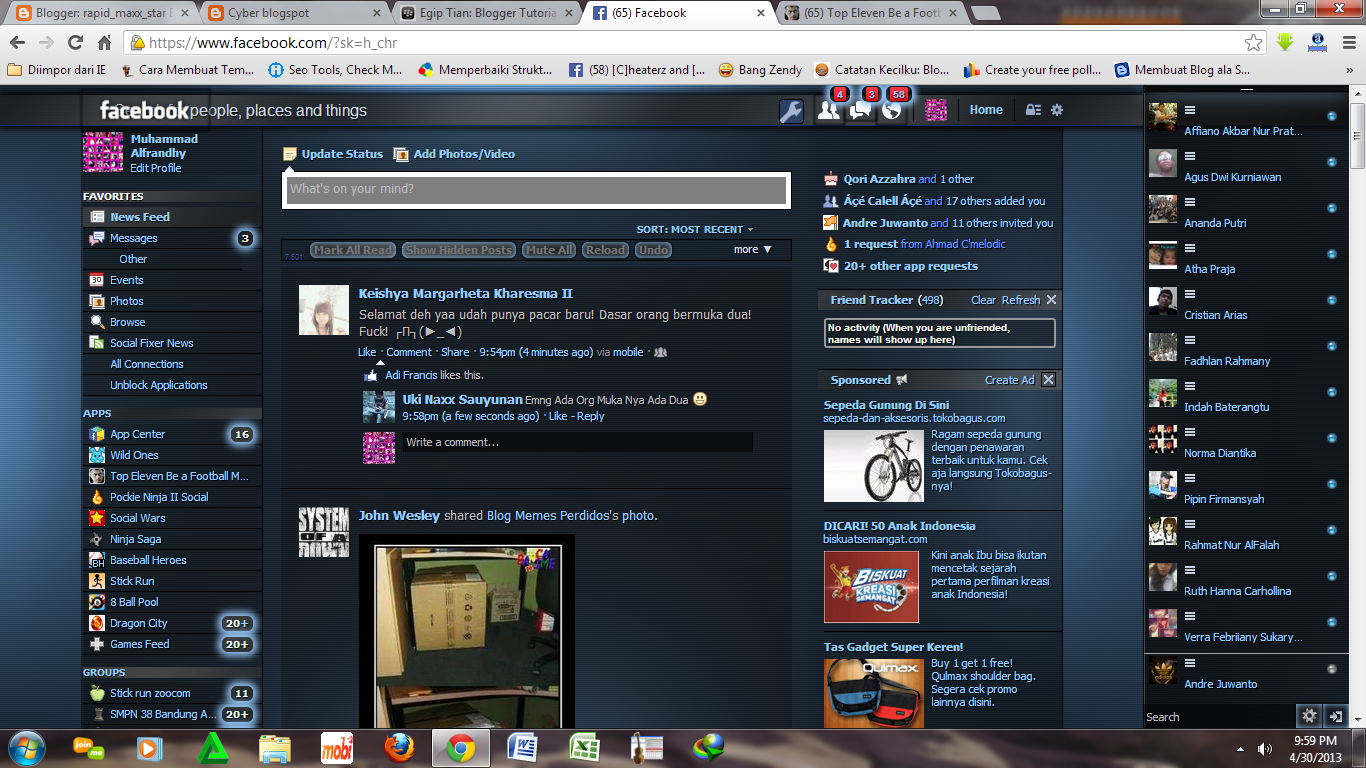Focus the What's on your mind box
The image size is (1366, 768).
tap(536, 189)
